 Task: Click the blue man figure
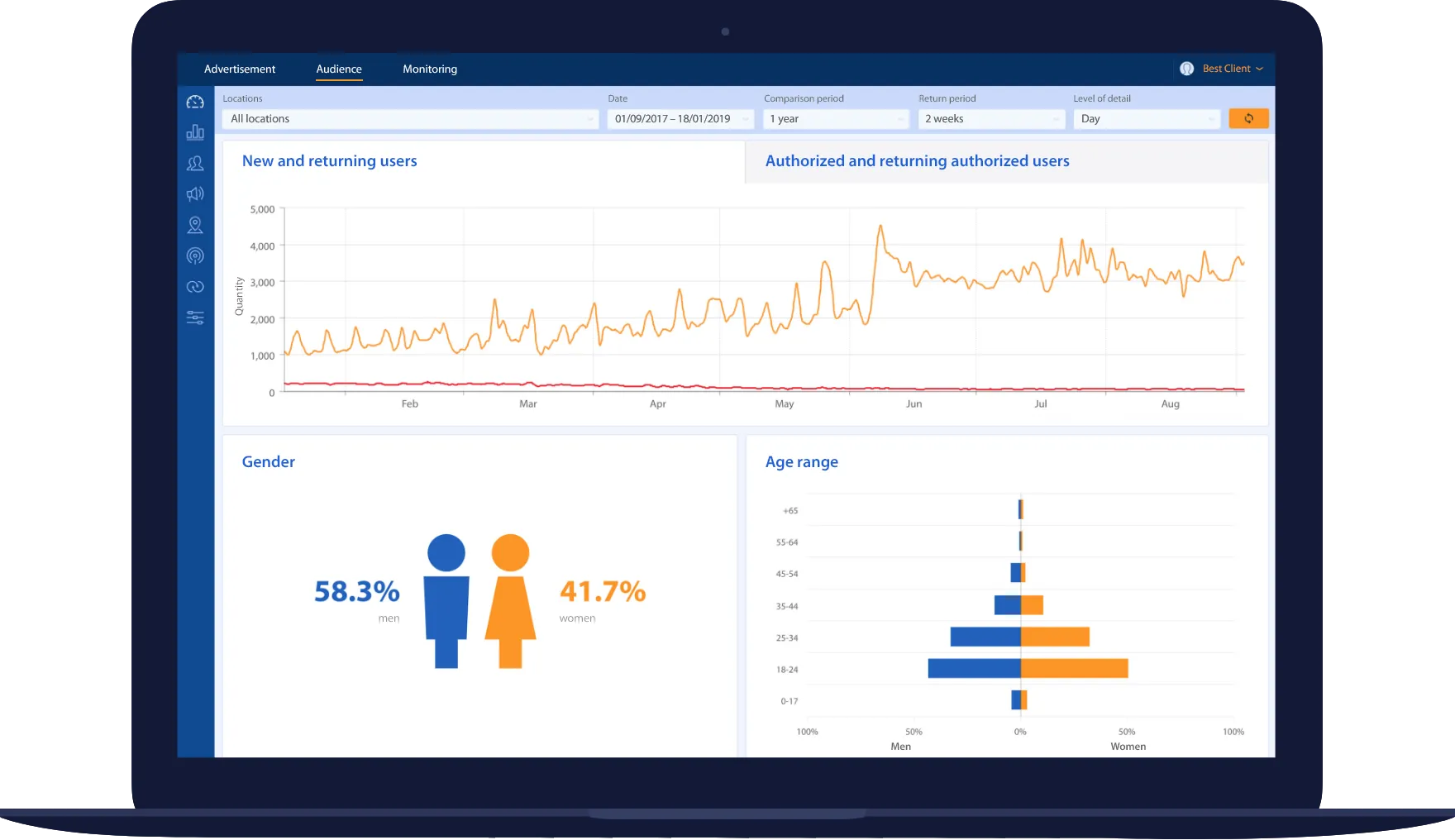pos(446,601)
